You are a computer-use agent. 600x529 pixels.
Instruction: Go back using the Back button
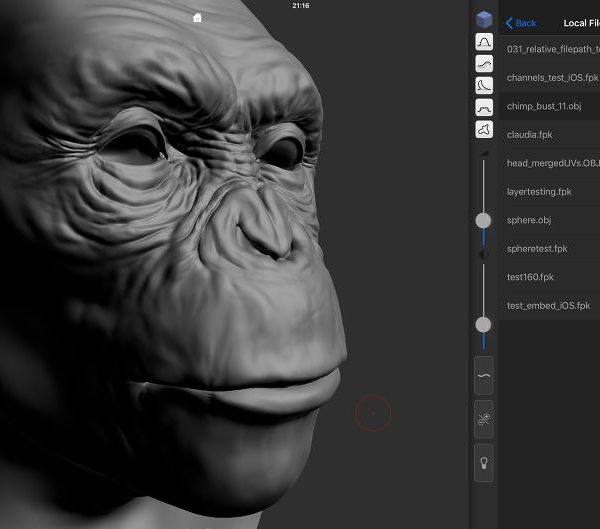coord(521,23)
